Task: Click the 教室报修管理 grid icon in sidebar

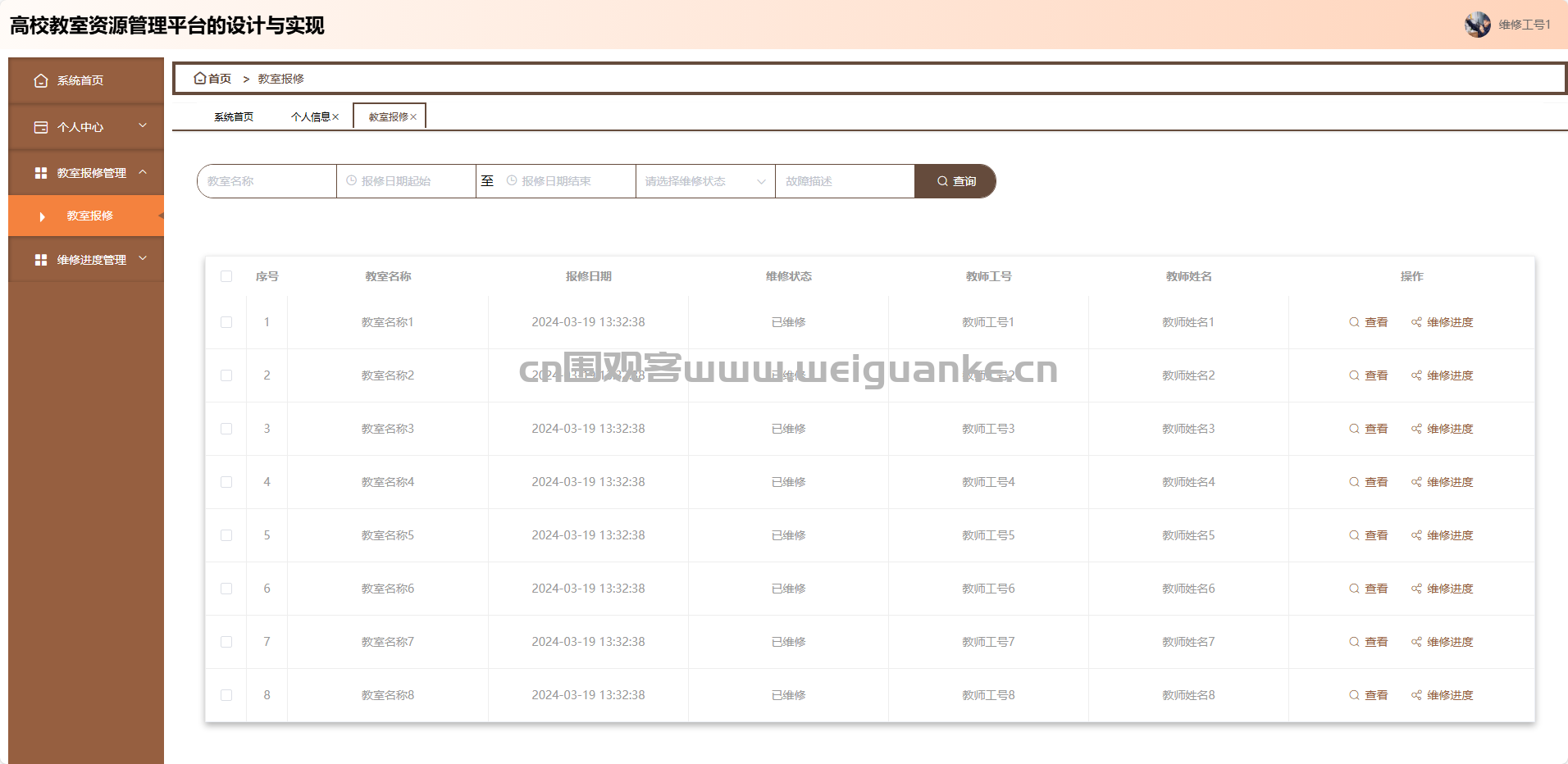Action: (x=41, y=173)
